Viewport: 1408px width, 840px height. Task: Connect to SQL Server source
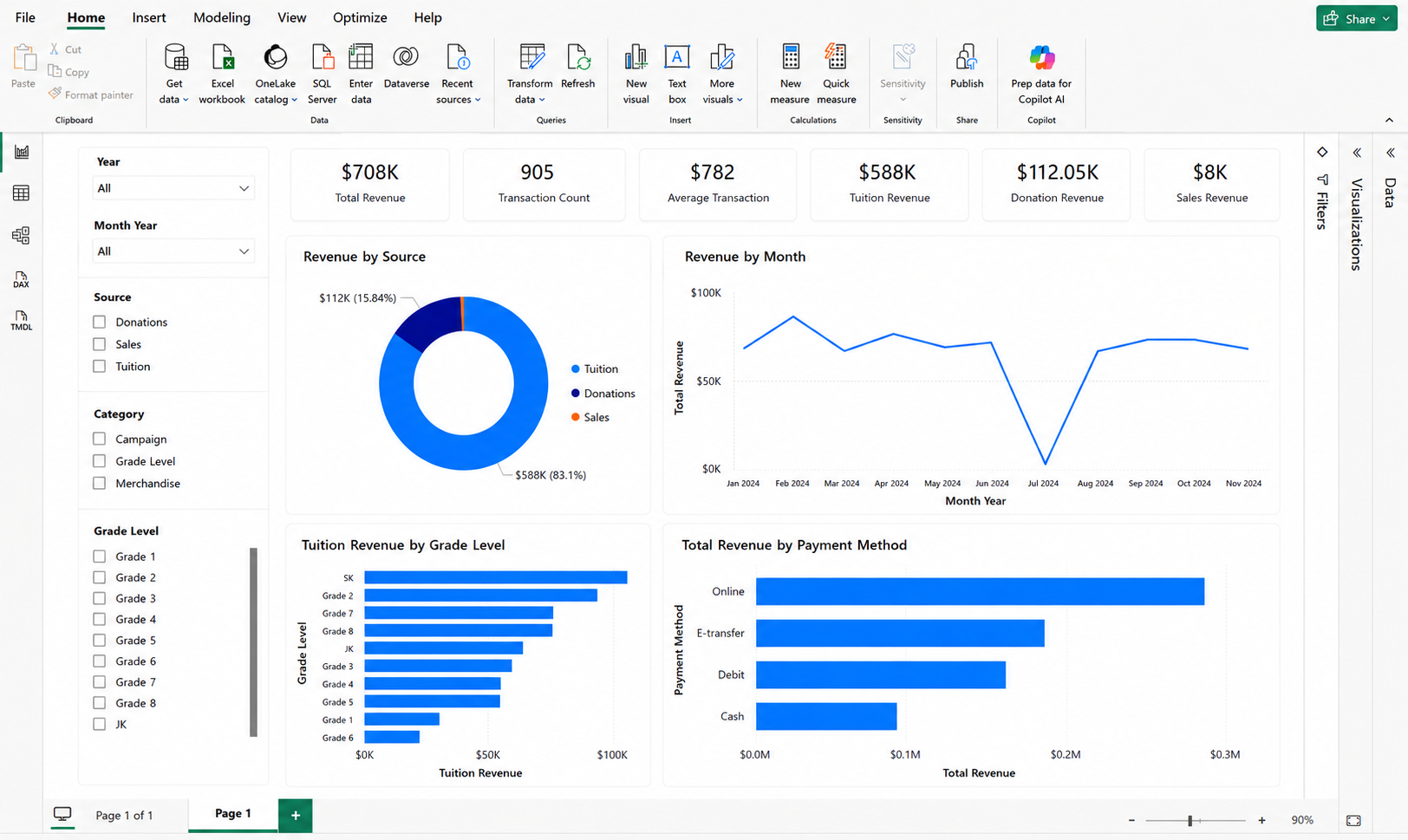(322, 74)
